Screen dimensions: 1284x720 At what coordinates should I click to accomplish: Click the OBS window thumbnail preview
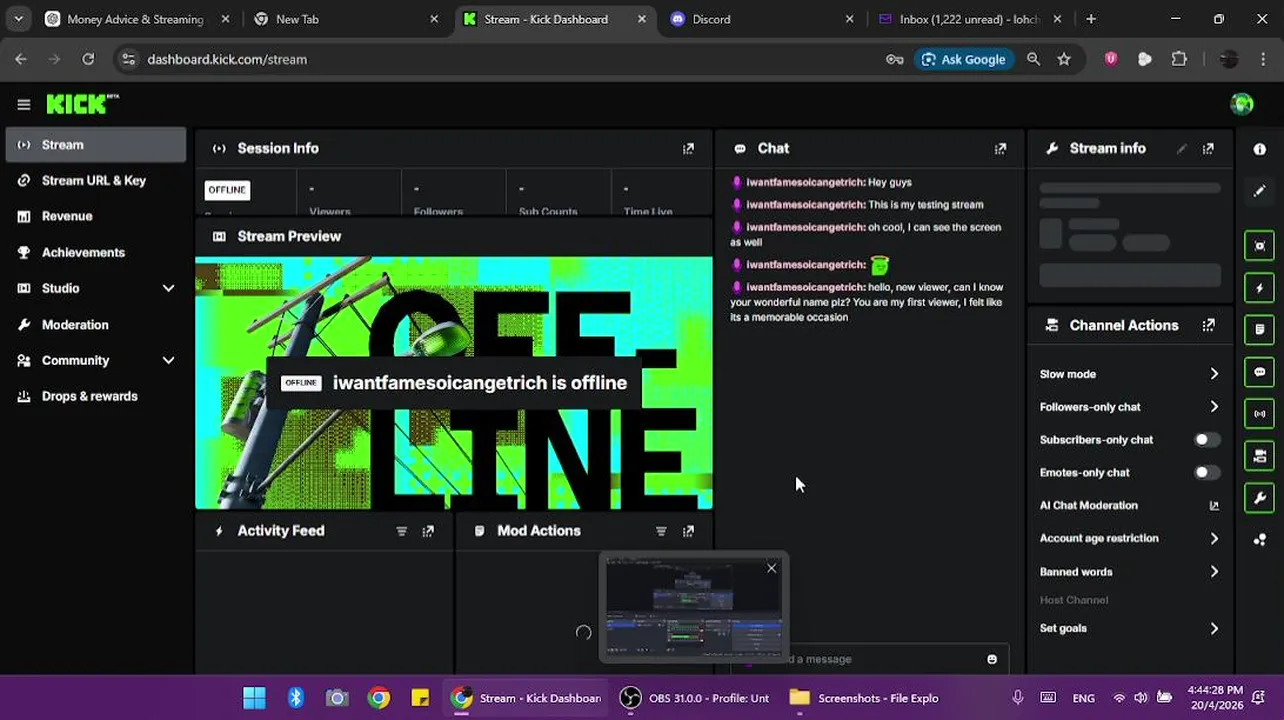[694, 607]
